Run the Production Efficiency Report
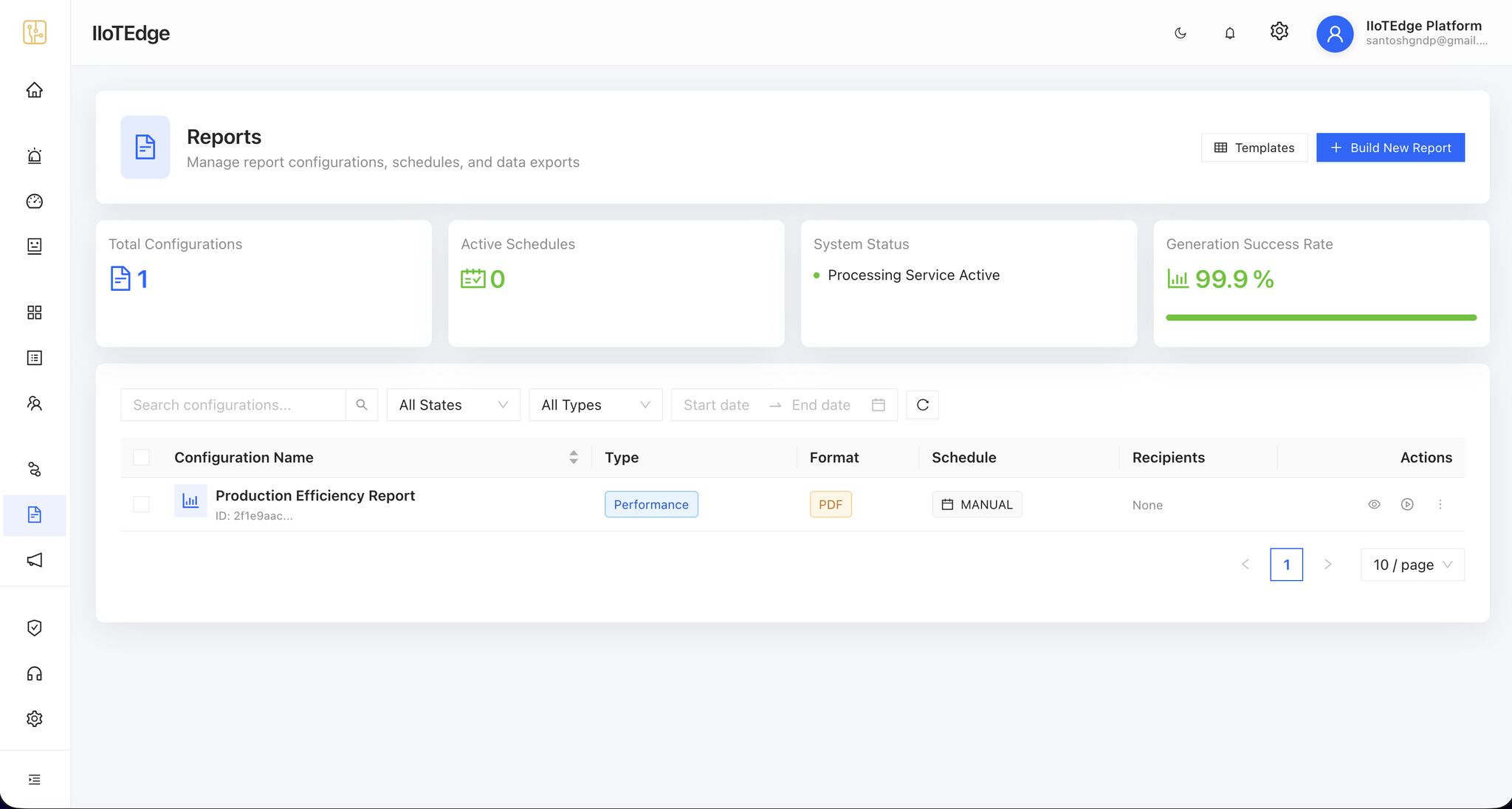The width and height of the screenshot is (1512, 809). (1407, 504)
